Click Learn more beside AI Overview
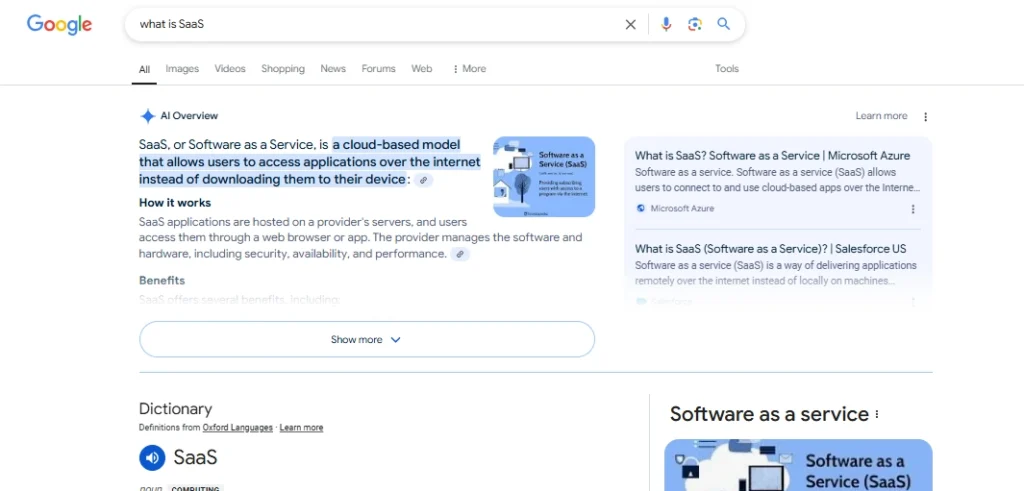Viewport: 1024px width, 491px height. 882,116
